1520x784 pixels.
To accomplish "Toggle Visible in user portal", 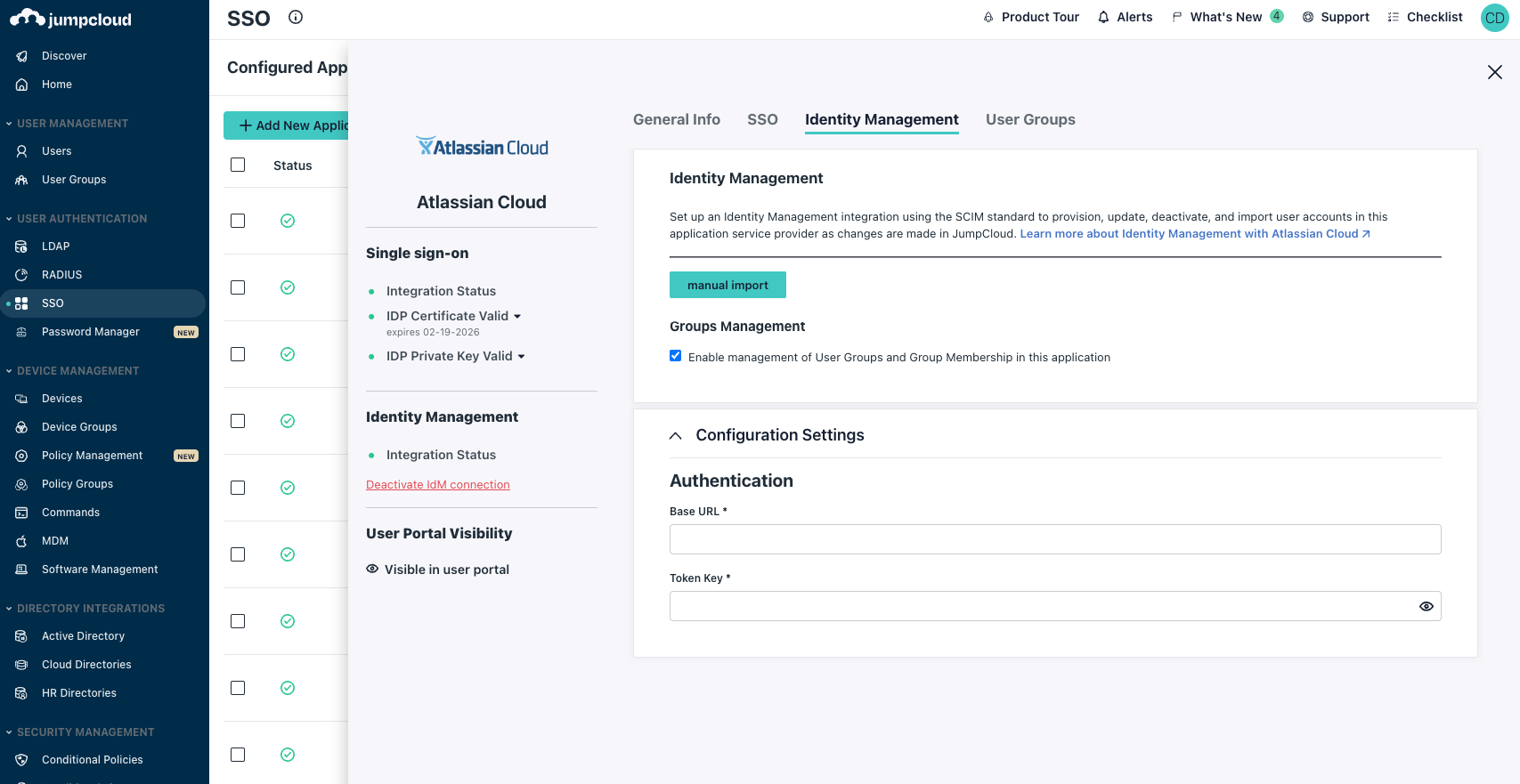I will 437,570.
